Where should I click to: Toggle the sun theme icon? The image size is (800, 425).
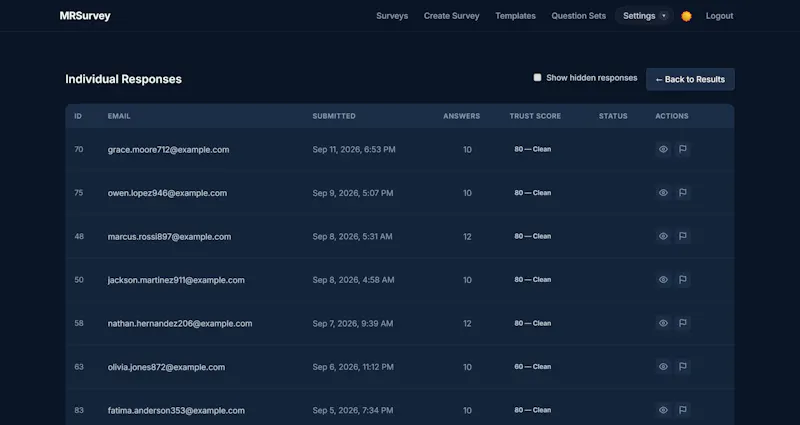click(x=686, y=16)
